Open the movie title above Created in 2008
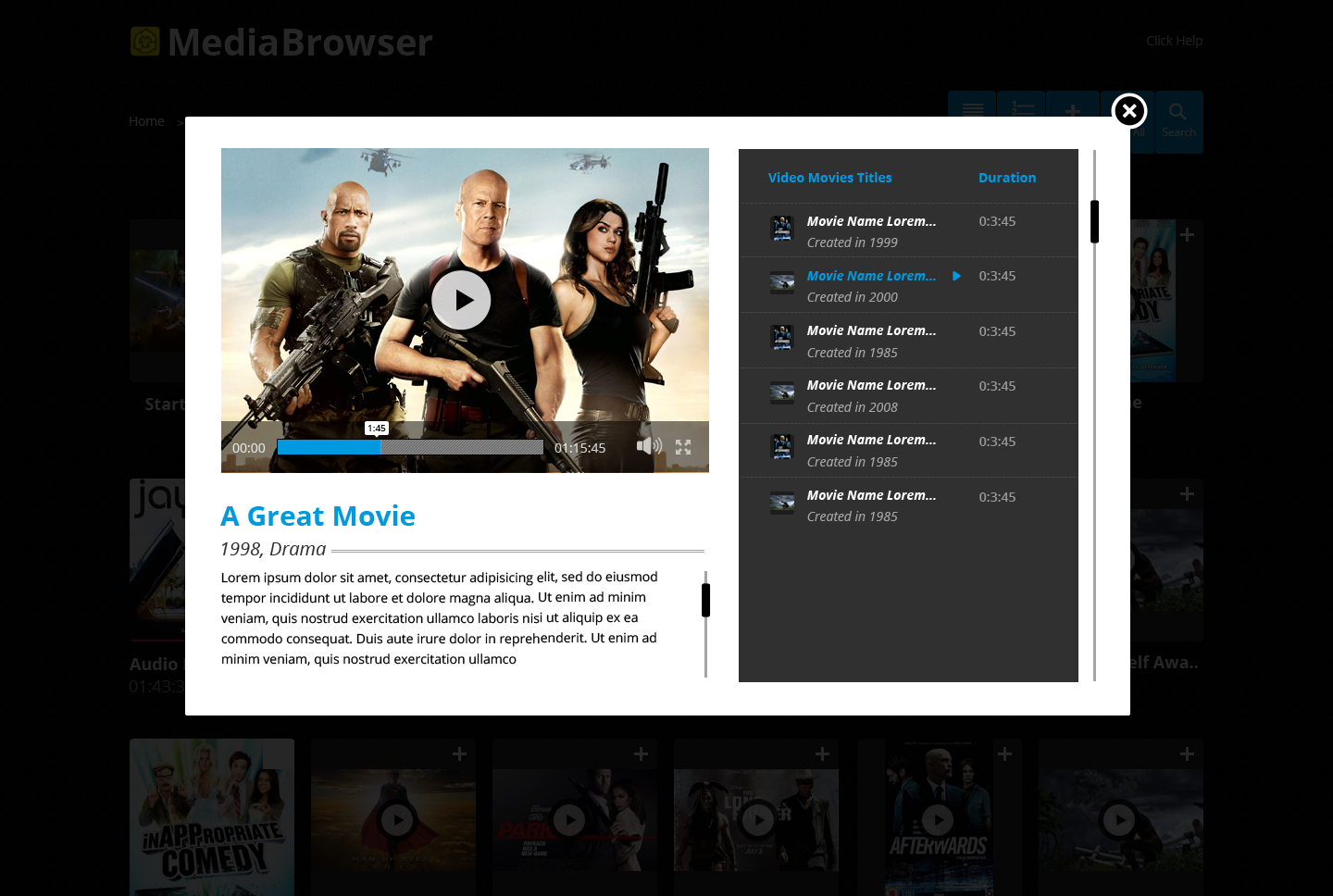 [871, 385]
